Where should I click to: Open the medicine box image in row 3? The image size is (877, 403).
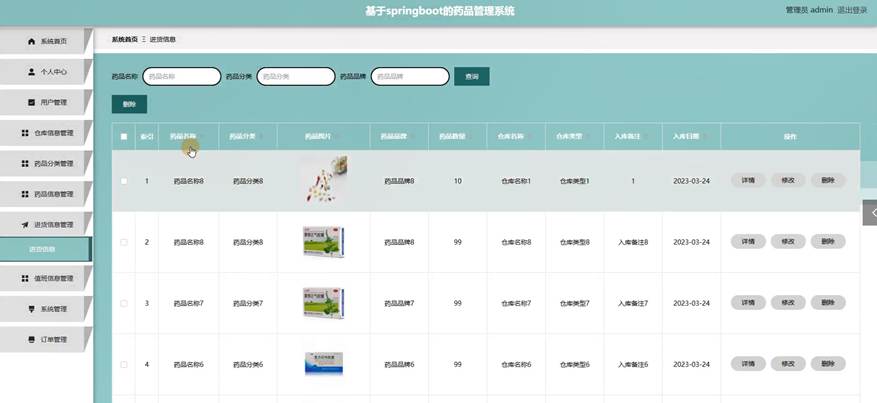[324, 302]
